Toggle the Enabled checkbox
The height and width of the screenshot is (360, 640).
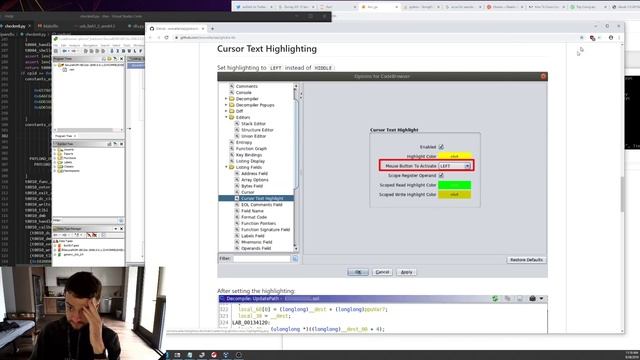point(441,147)
